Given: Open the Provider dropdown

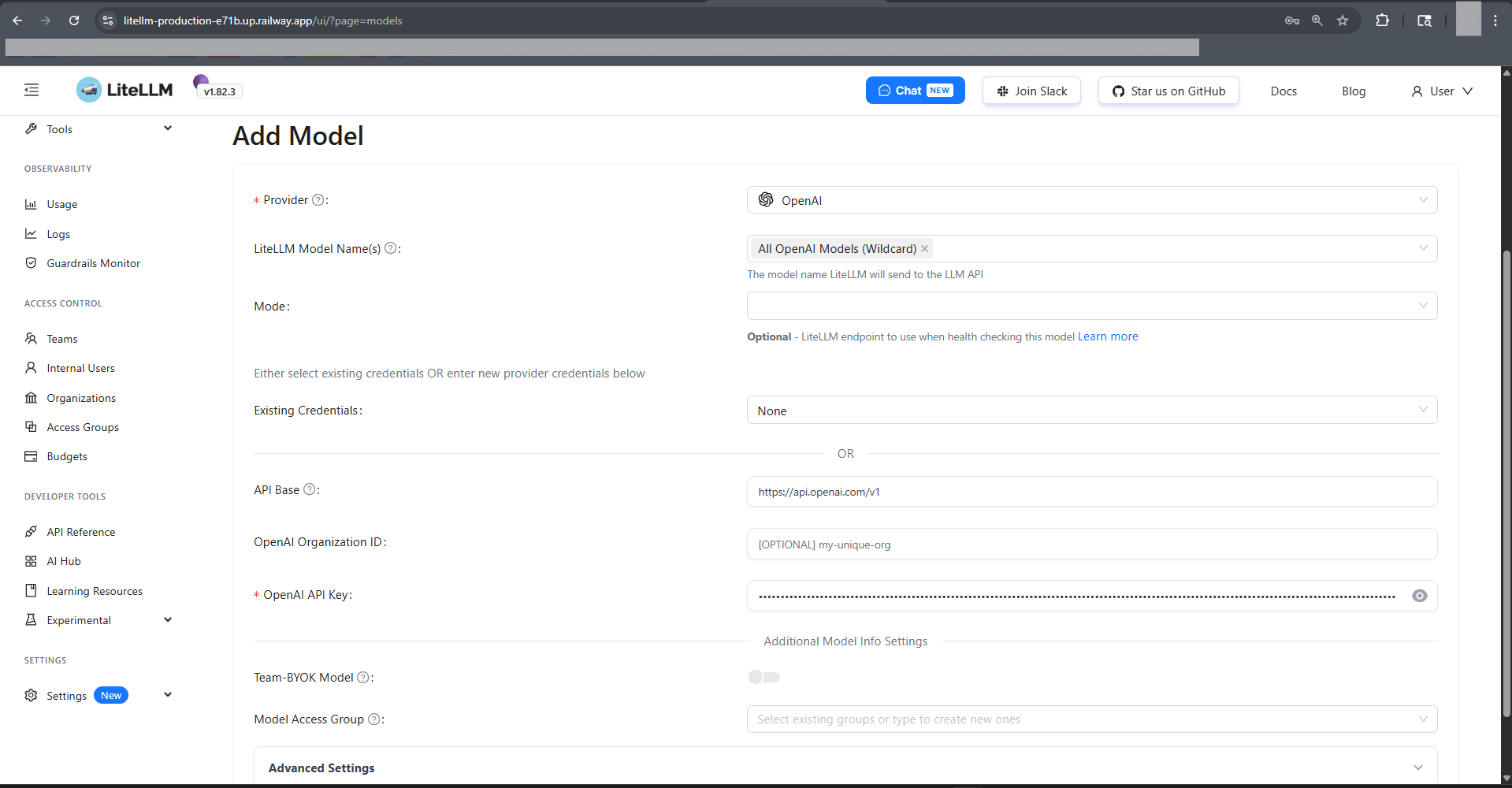Looking at the screenshot, I should click(x=1090, y=199).
